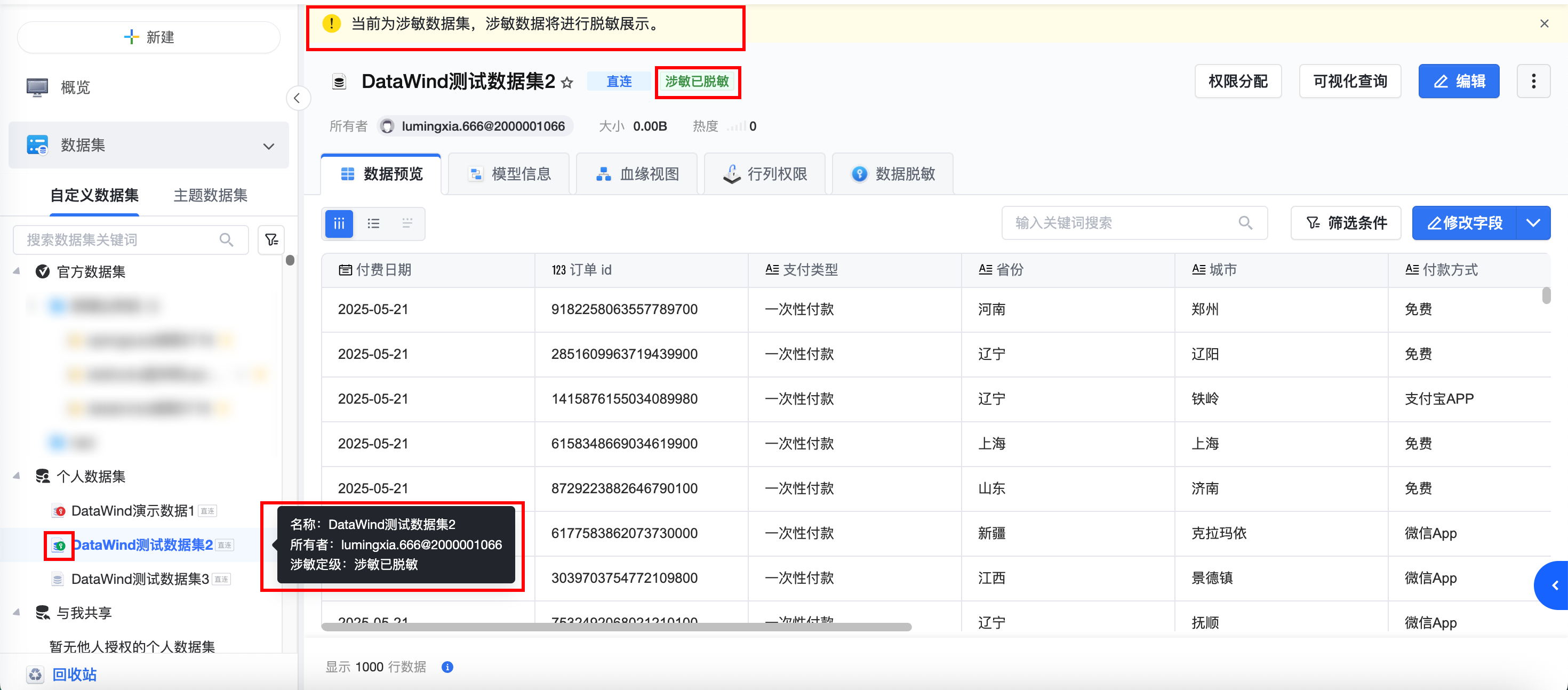Switch to compact rows view mode
This screenshot has width=1568, height=690.
407,223
